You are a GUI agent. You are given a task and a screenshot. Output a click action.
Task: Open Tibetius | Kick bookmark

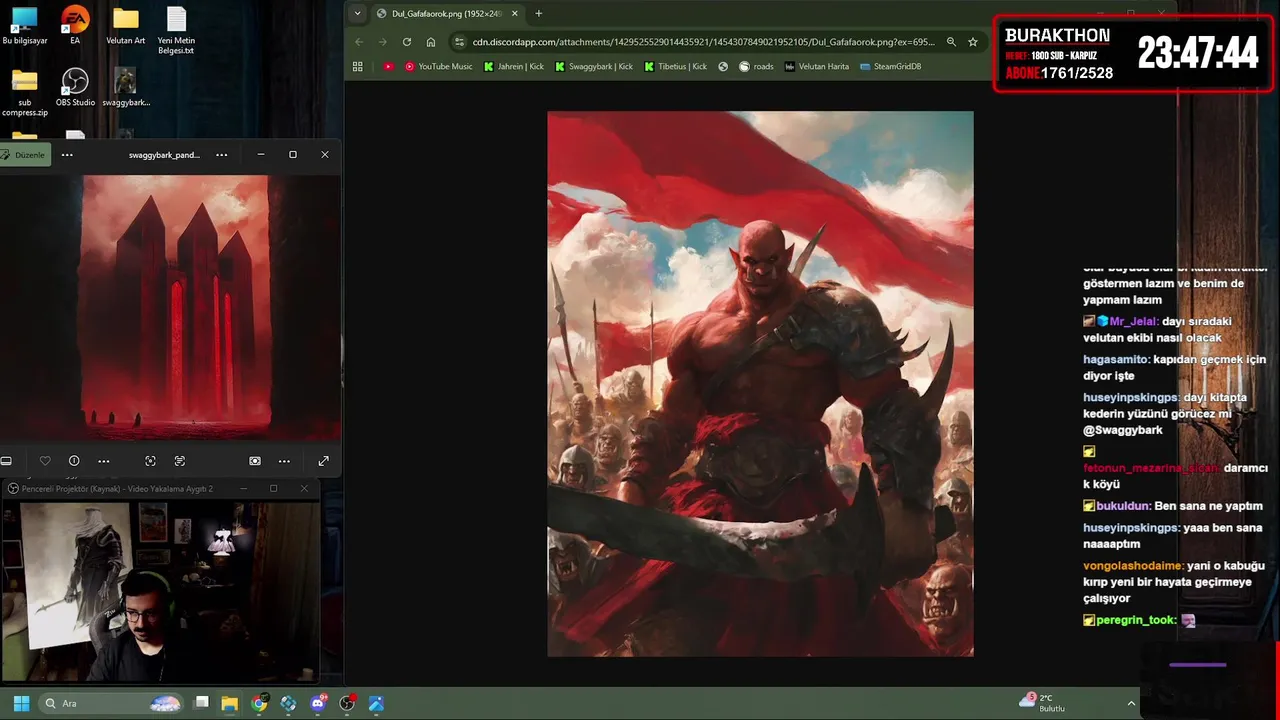click(x=676, y=67)
